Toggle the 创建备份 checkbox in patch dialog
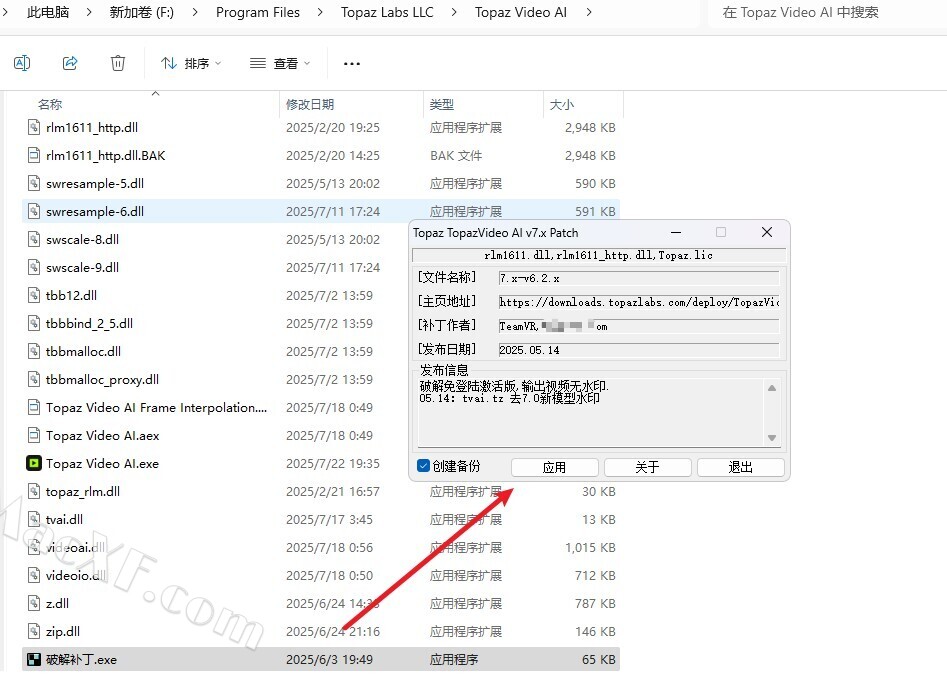 (x=423, y=466)
